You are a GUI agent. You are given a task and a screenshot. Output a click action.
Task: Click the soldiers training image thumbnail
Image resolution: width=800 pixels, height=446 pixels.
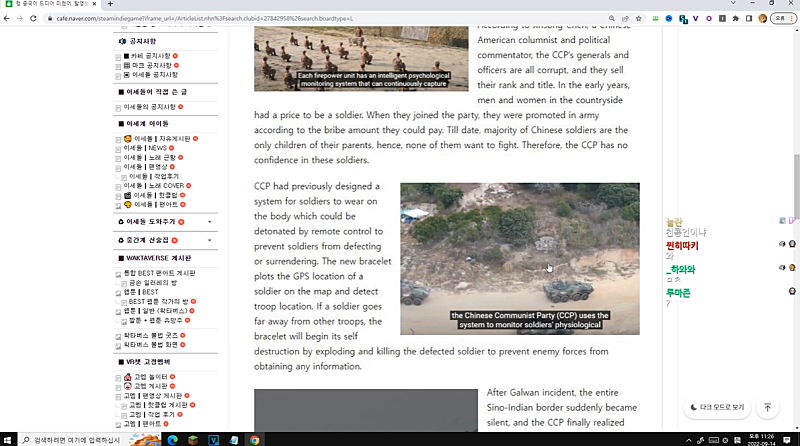361,59
